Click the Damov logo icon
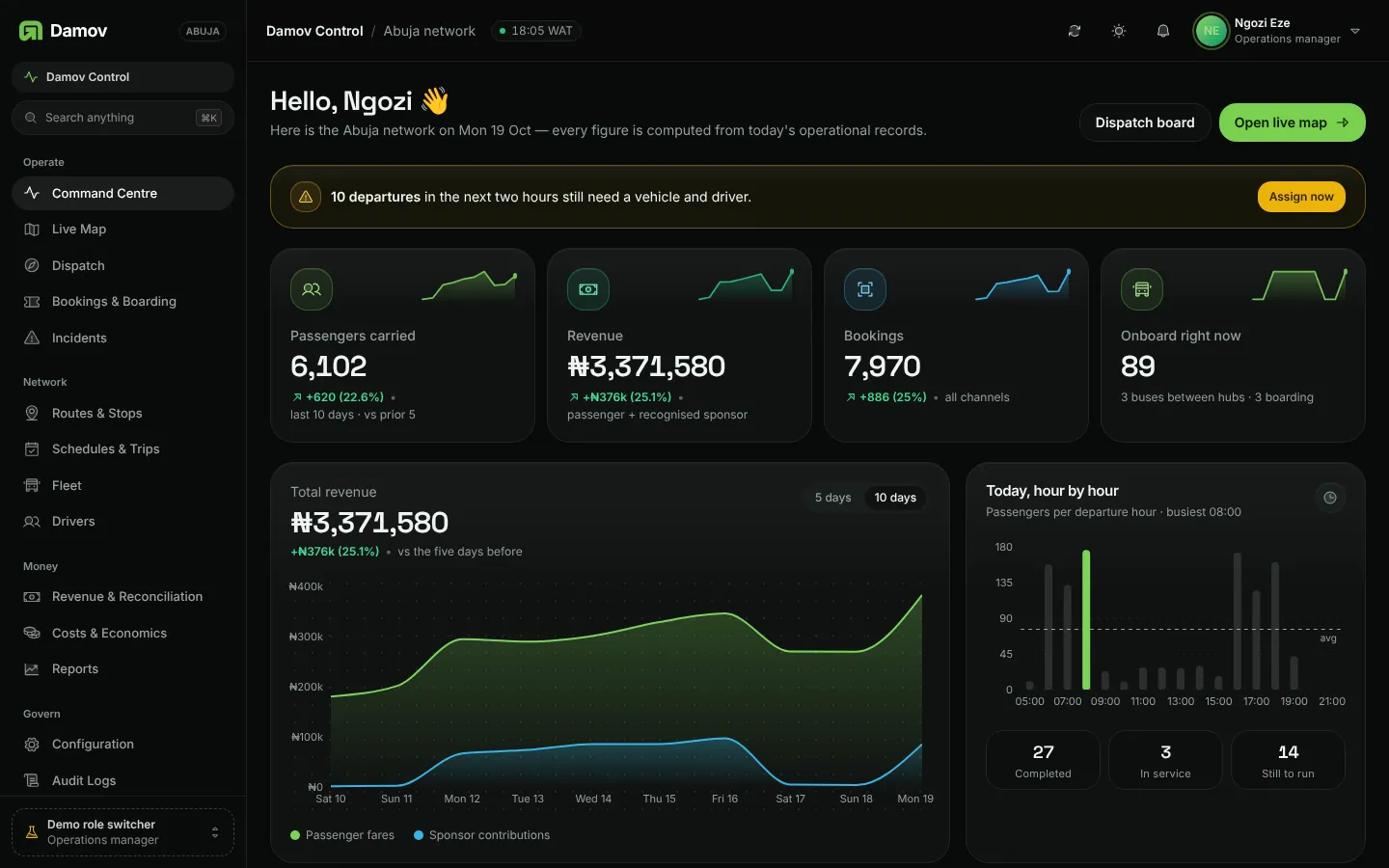The width and height of the screenshot is (1389, 868). (x=31, y=31)
